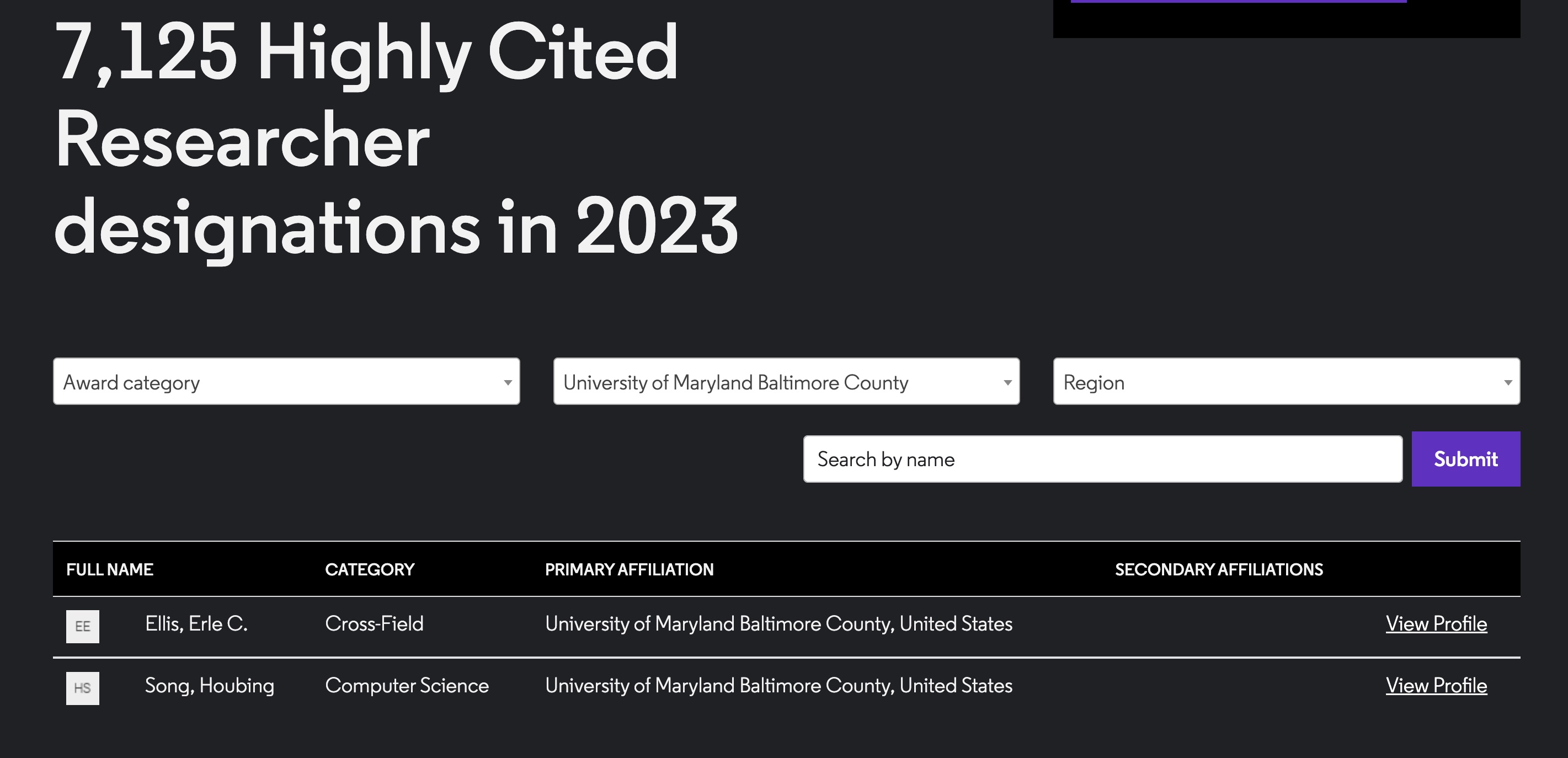Open View Profile for Erle C. Ellis
Screen dimensions: 1568x758
click(1436, 624)
